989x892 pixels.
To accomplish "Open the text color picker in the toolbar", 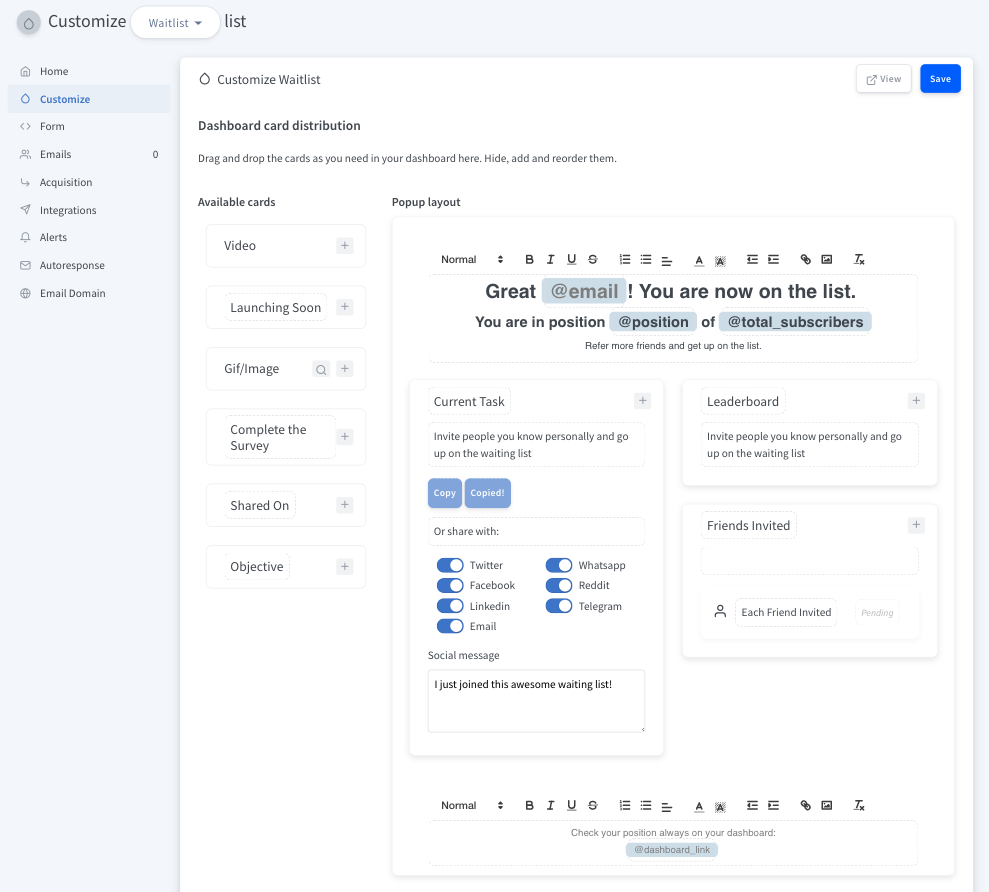I will [x=699, y=259].
